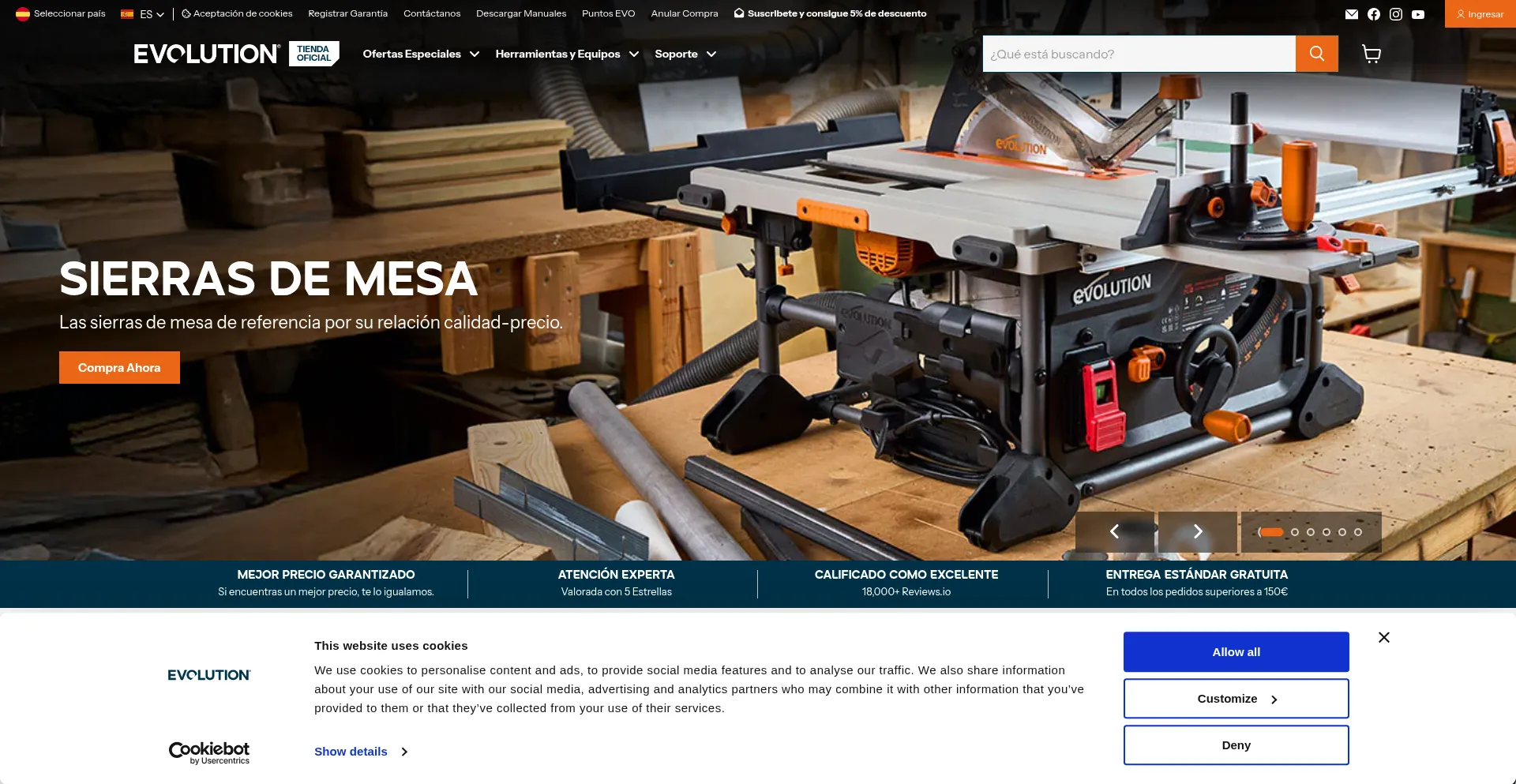This screenshot has width=1516, height=784.
Task: Advance carousel with right arrow
Action: point(1198,531)
